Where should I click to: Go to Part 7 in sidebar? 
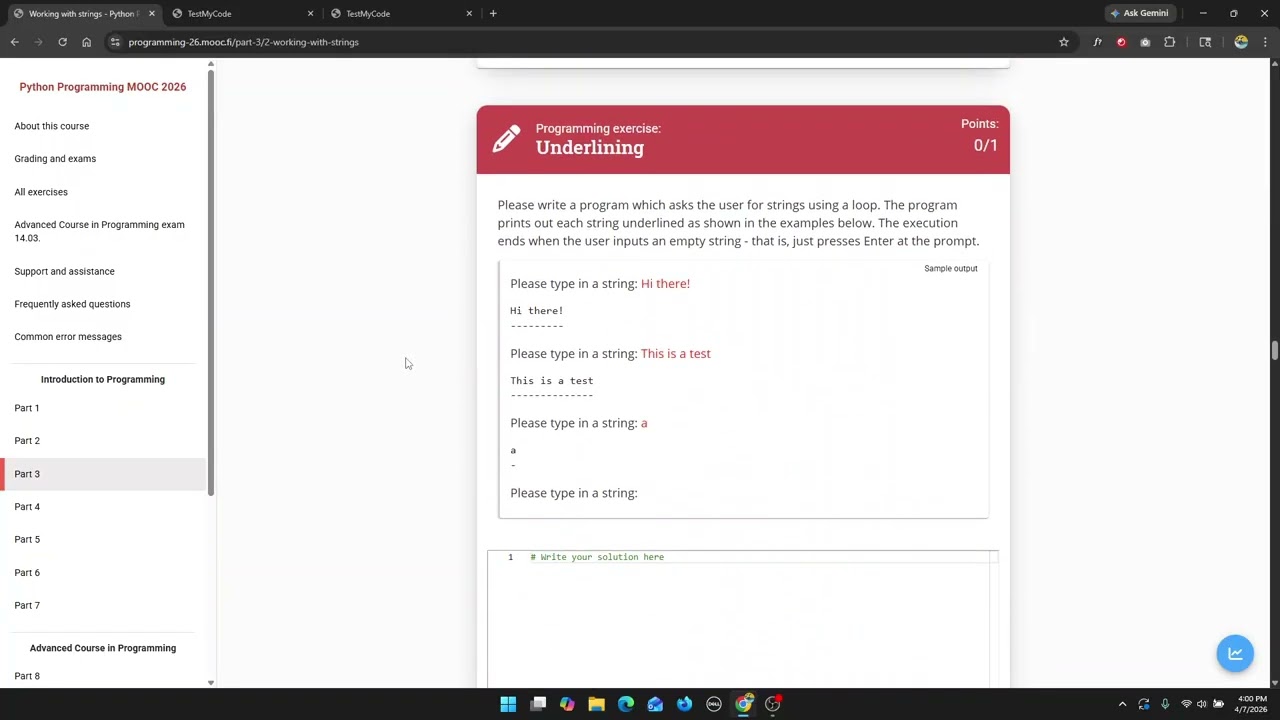click(x=27, y=606)
